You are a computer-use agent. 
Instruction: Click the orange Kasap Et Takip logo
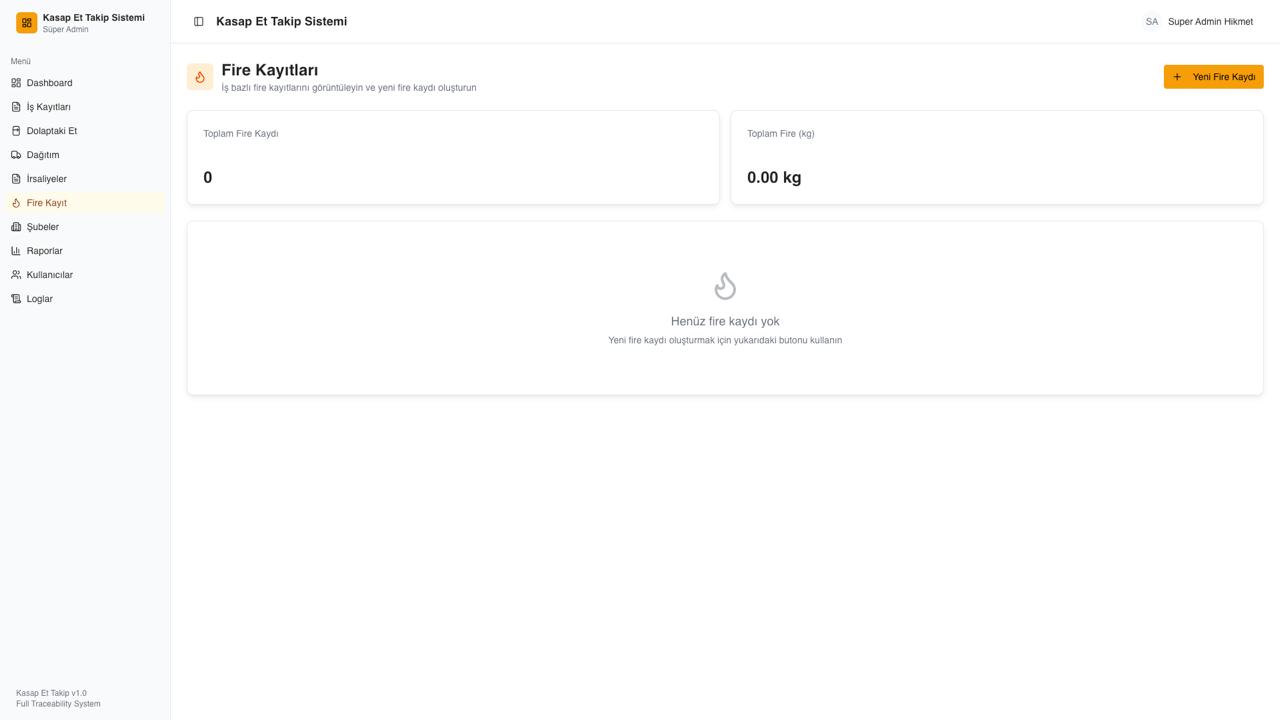point(27,23)
